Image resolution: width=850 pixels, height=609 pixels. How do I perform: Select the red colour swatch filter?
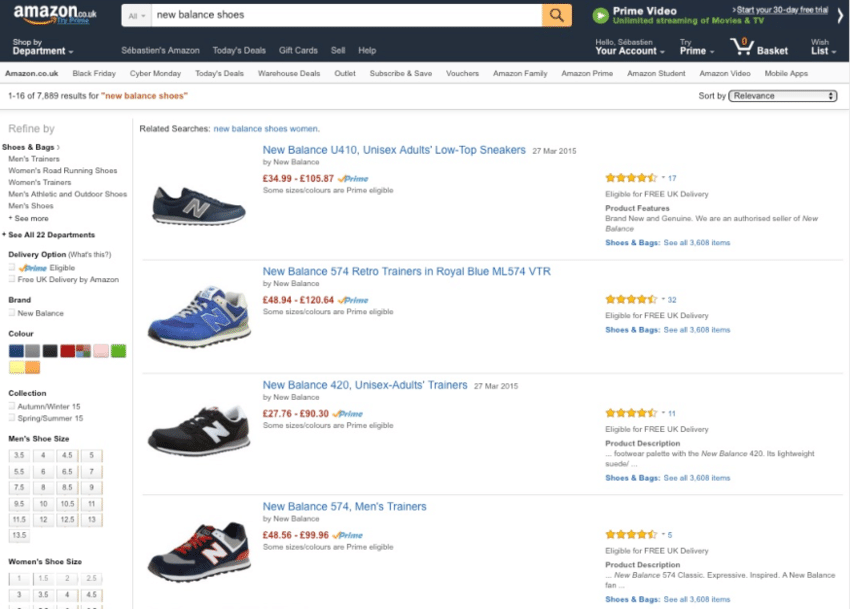click(67, 350)
